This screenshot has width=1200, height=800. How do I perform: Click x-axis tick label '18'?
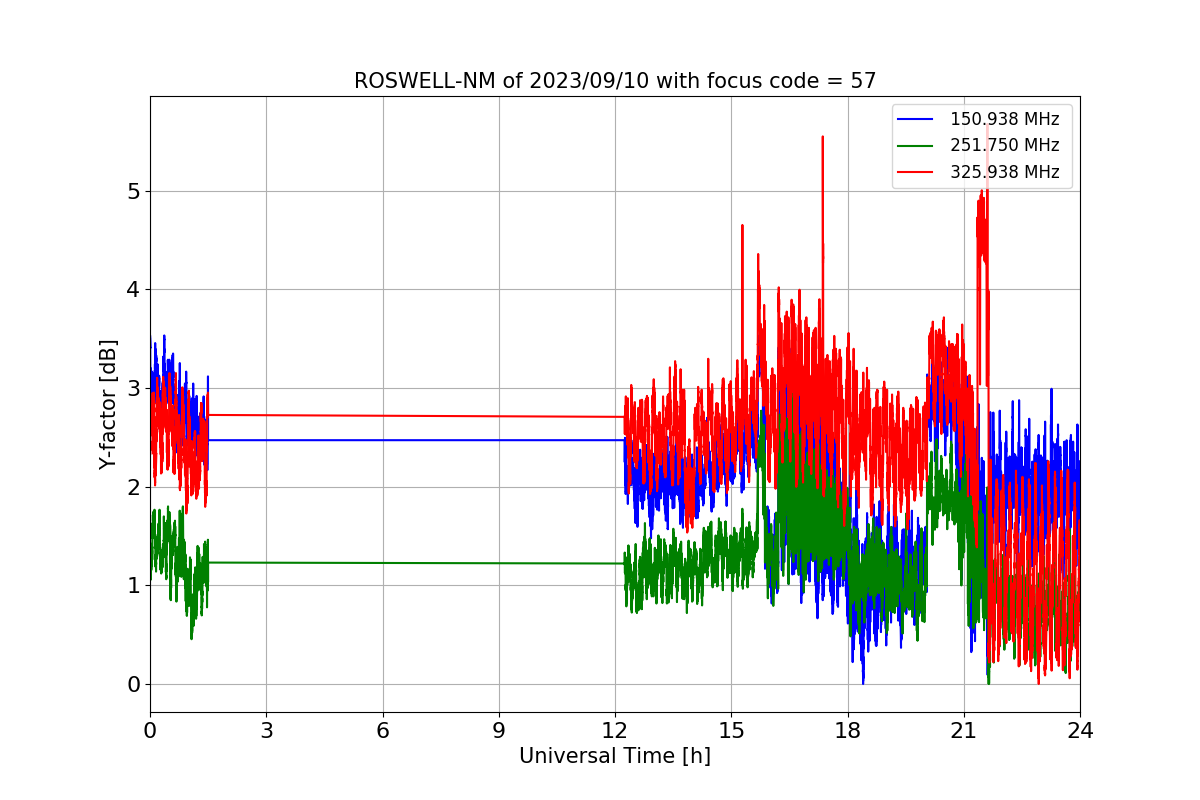tap(848, 731)
